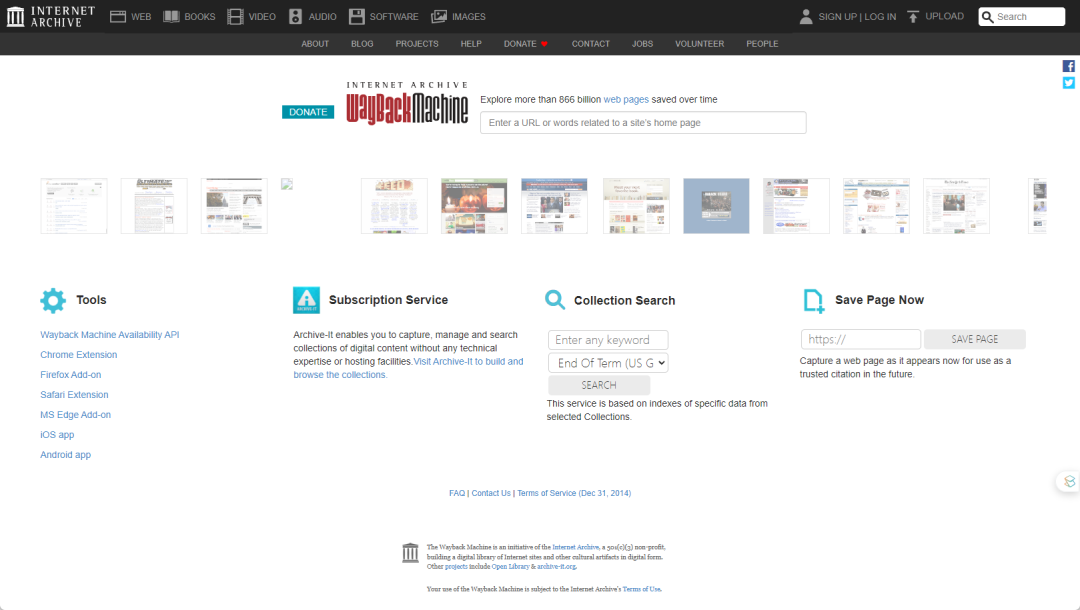Open the Contact menu item
Viewport: 1080px width, 610px height.
click(591, 44)
